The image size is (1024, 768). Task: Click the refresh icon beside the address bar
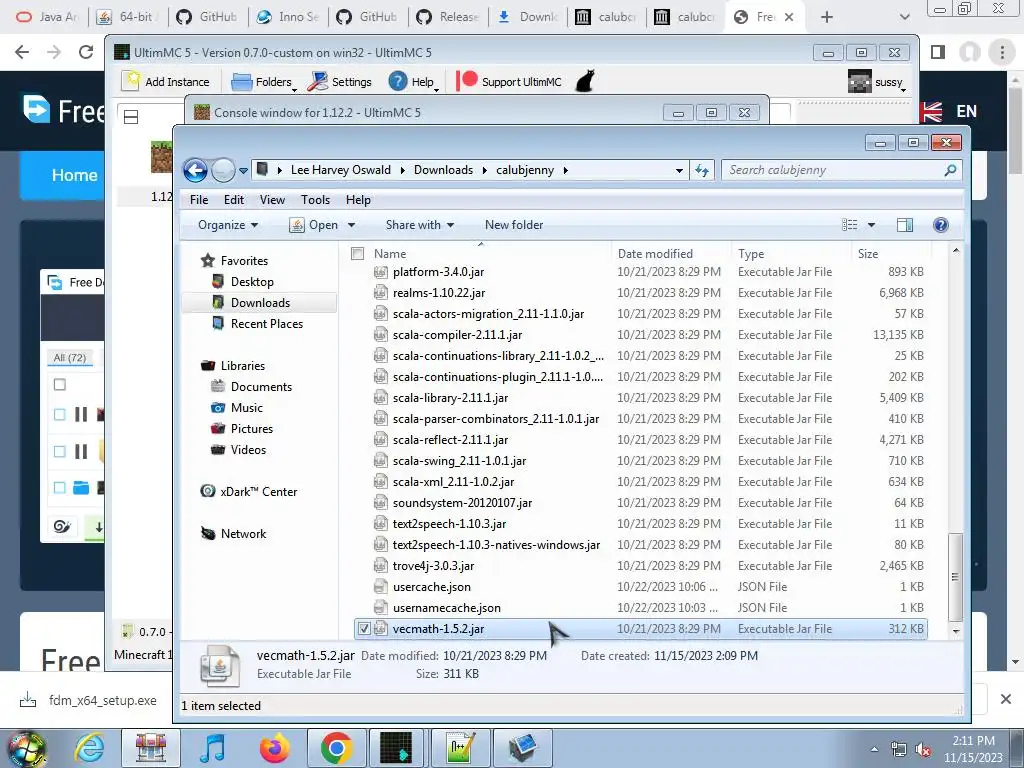click(x=702, y=170)
